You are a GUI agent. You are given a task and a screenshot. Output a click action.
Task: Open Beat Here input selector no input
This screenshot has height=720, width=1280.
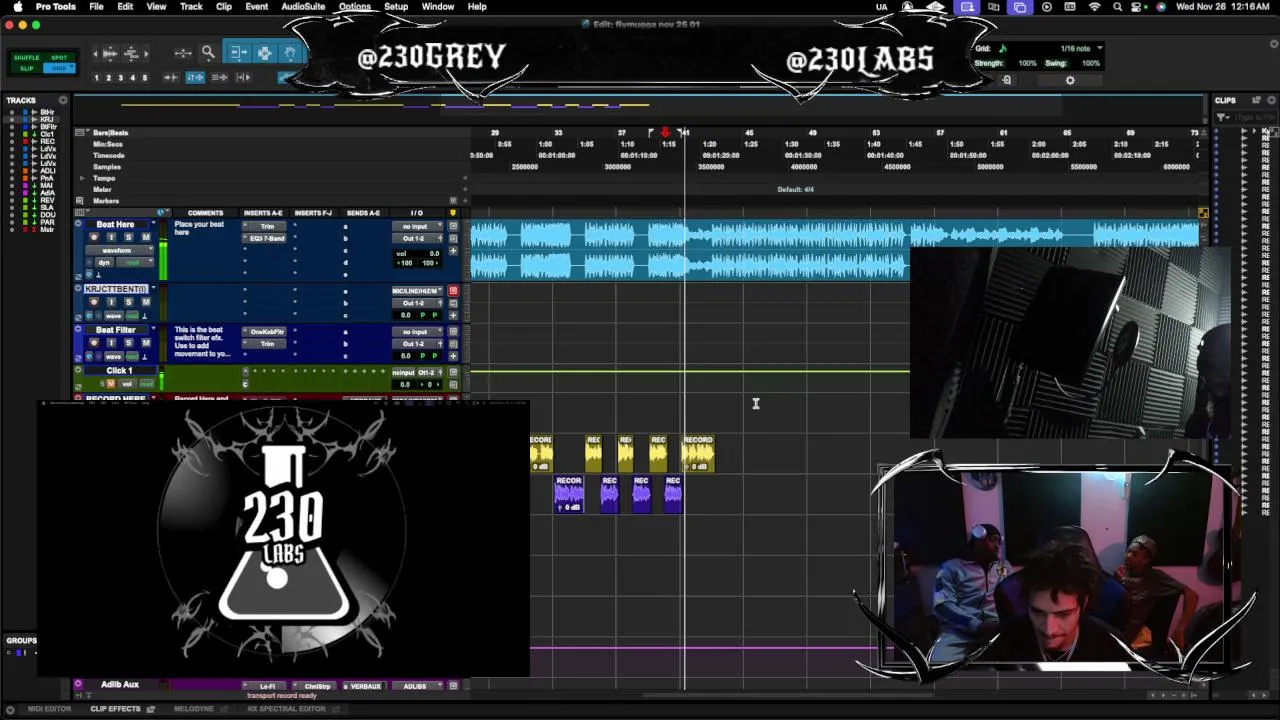415,226
